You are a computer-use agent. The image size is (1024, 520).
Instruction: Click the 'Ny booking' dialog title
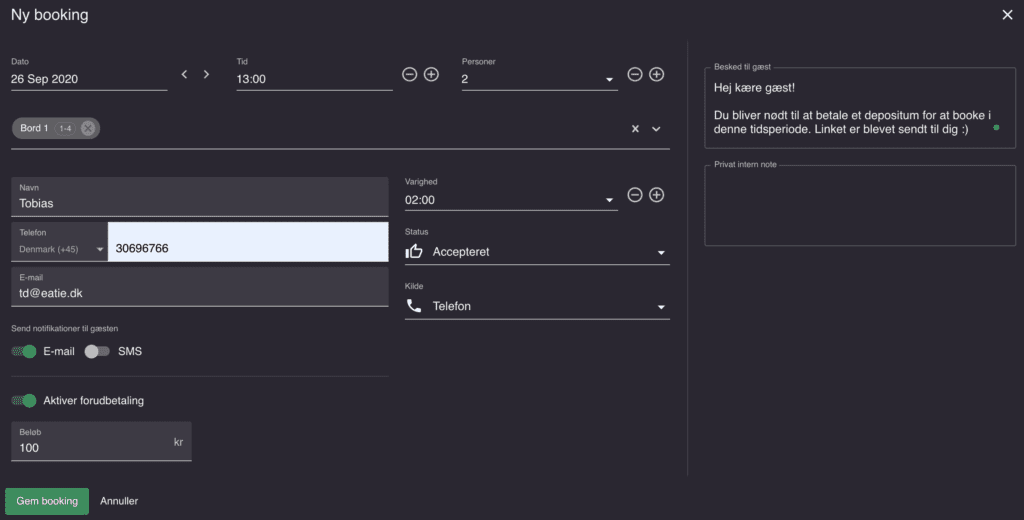50,14
